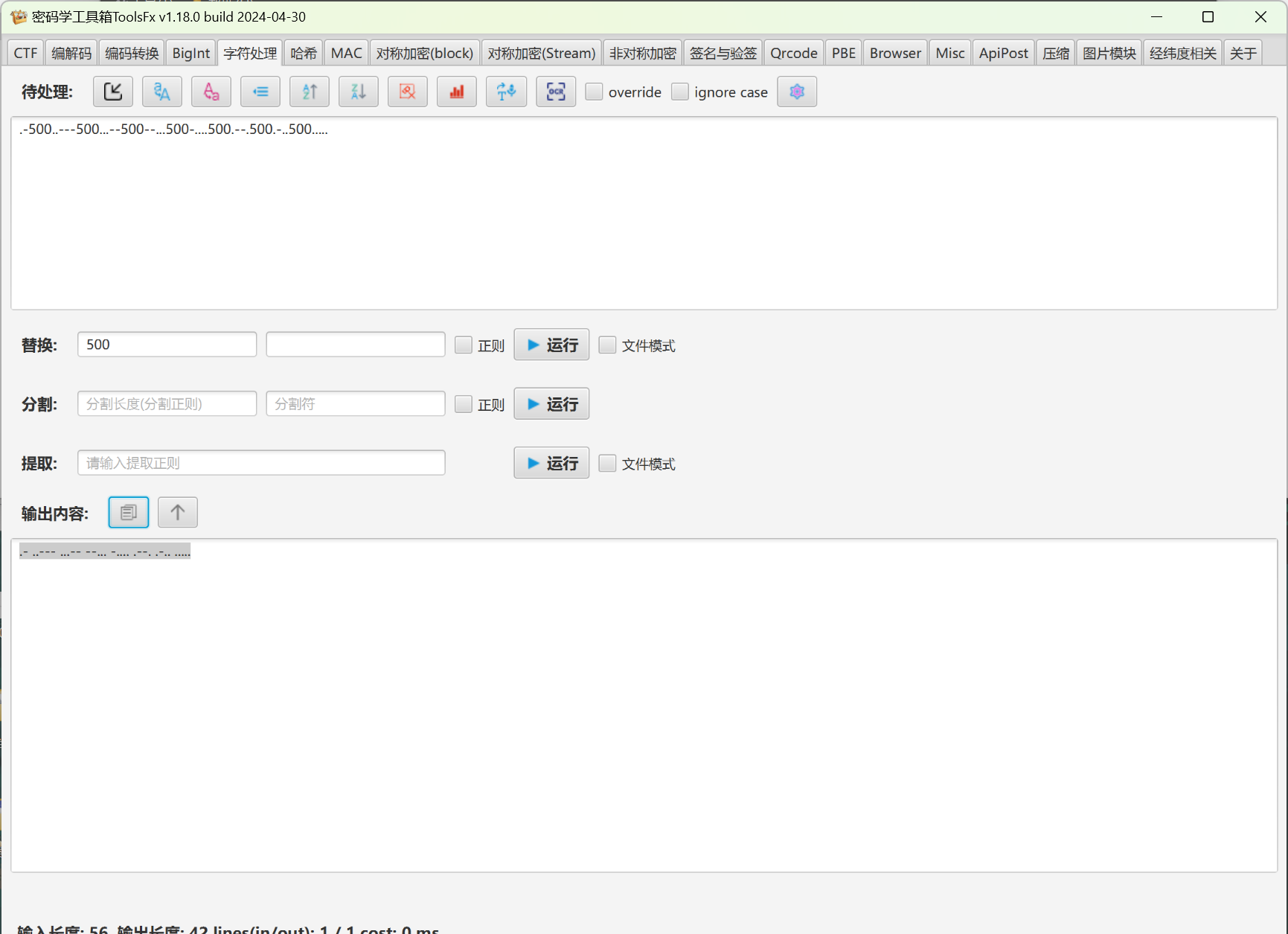Run the 替换 replace operation
Viewport: 1288px width, 934px height.
point(551,345)
